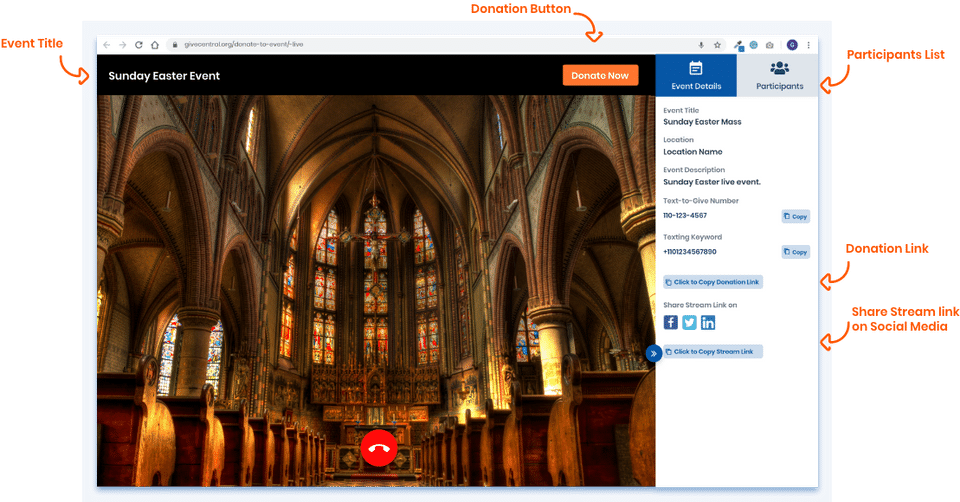The height and width of the screenshot is (502, 960).
Task: Open the camera extension icon
Action: pyautogui.click(x=770, y=45)
